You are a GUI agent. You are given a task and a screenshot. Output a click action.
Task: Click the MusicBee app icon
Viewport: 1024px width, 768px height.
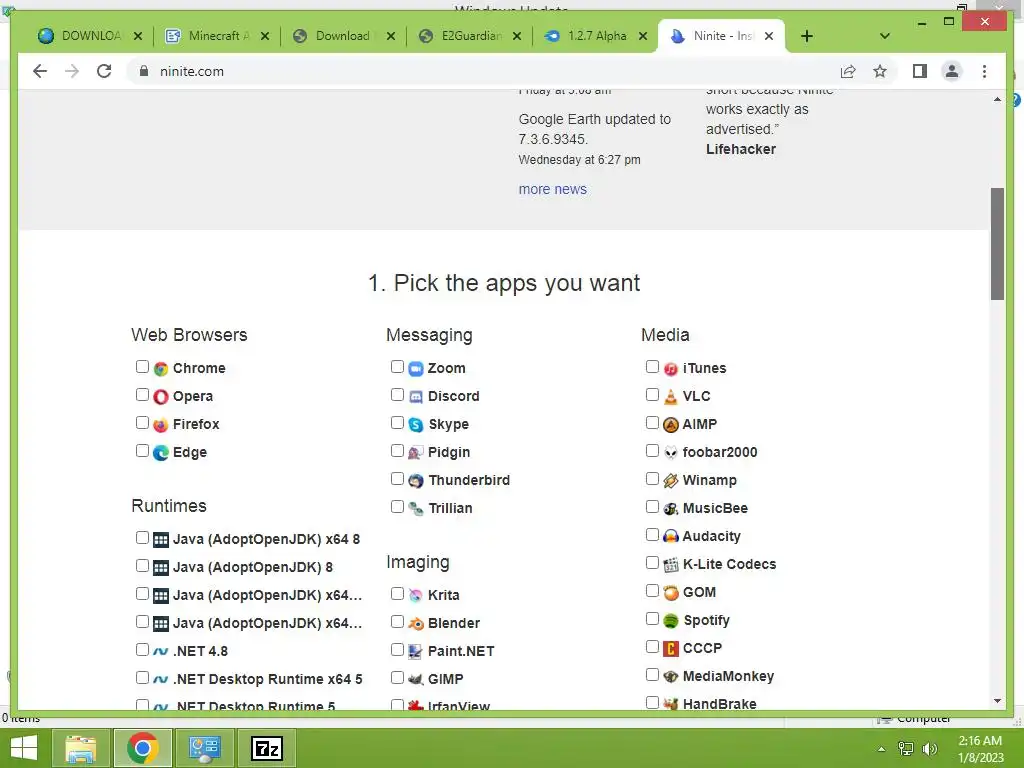[671, 509]
